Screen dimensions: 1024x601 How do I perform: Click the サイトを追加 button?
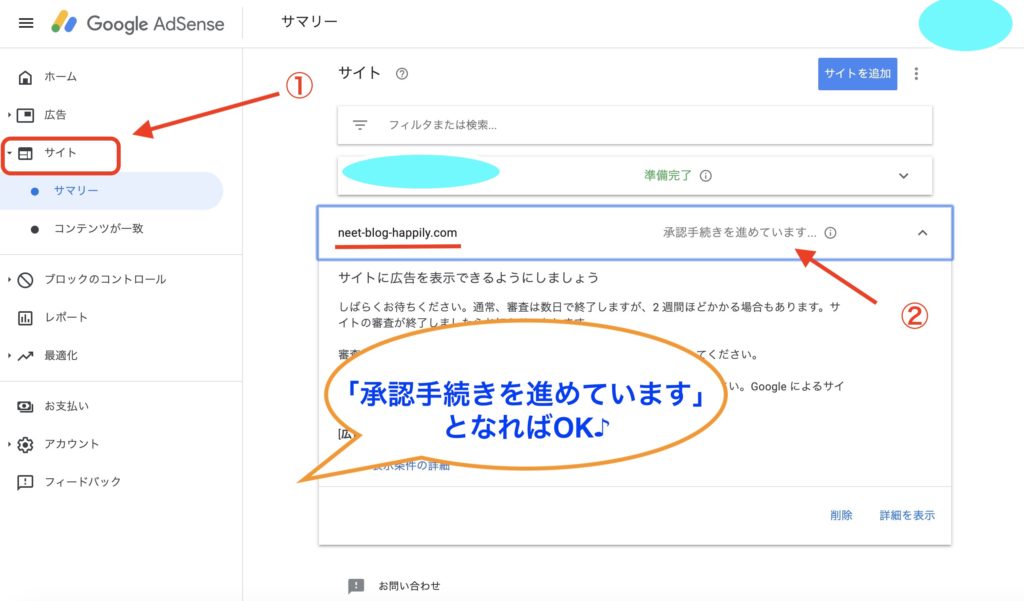(x=857, y=74)
